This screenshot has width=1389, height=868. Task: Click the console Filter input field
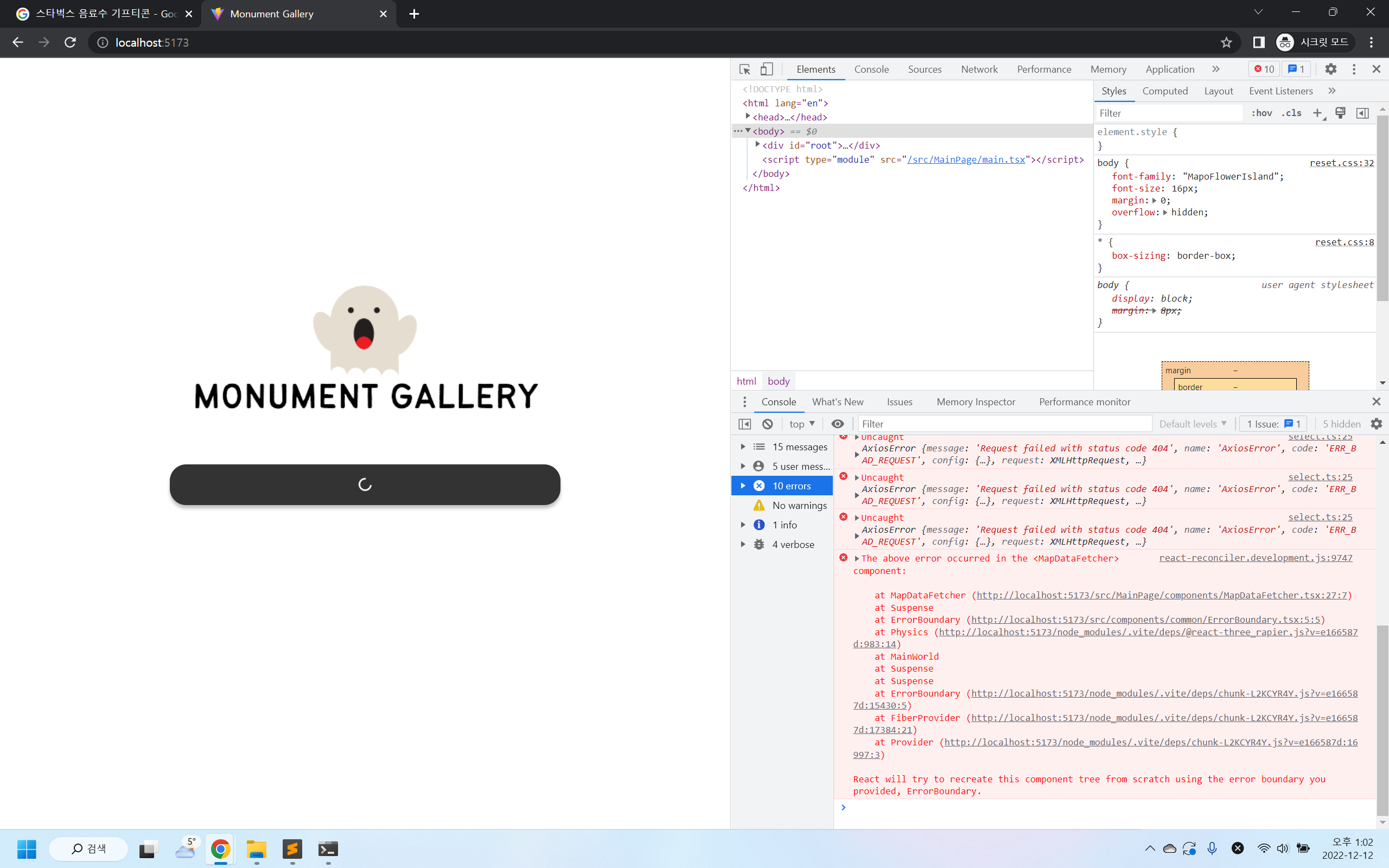click(1004, 424)
